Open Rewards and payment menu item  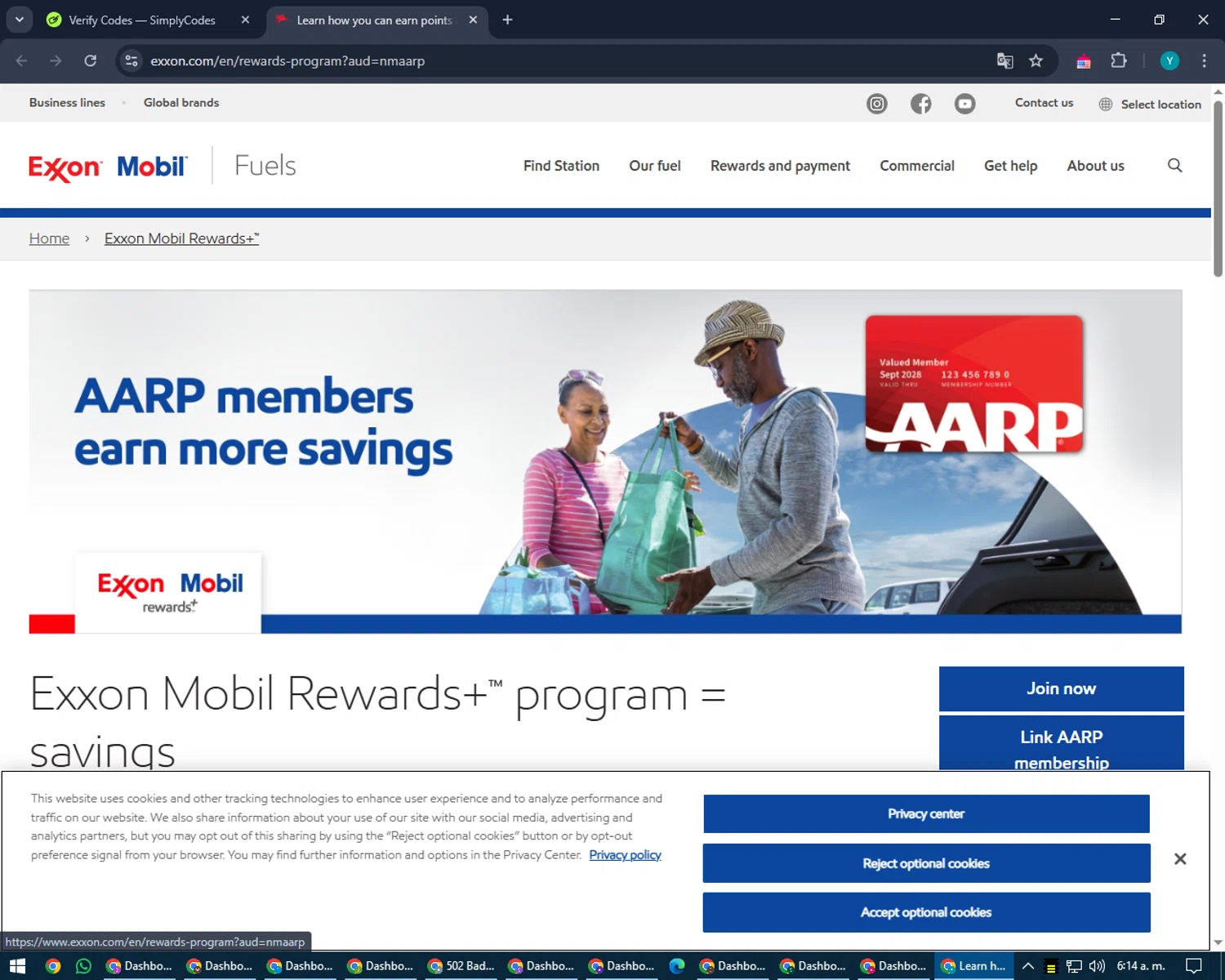780,166
